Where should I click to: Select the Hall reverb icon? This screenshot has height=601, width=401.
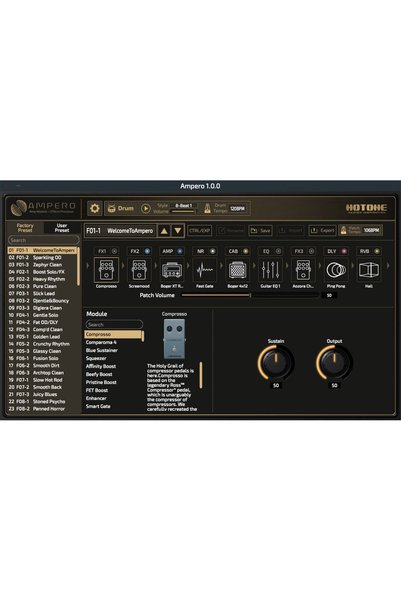369,270
